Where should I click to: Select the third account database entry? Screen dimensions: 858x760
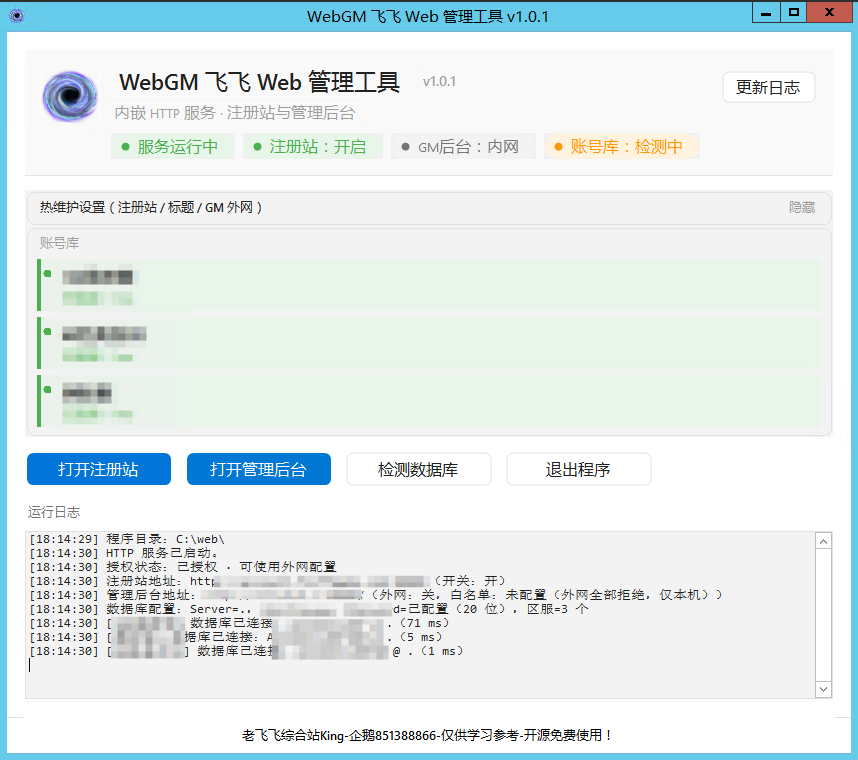pos(429,401)
